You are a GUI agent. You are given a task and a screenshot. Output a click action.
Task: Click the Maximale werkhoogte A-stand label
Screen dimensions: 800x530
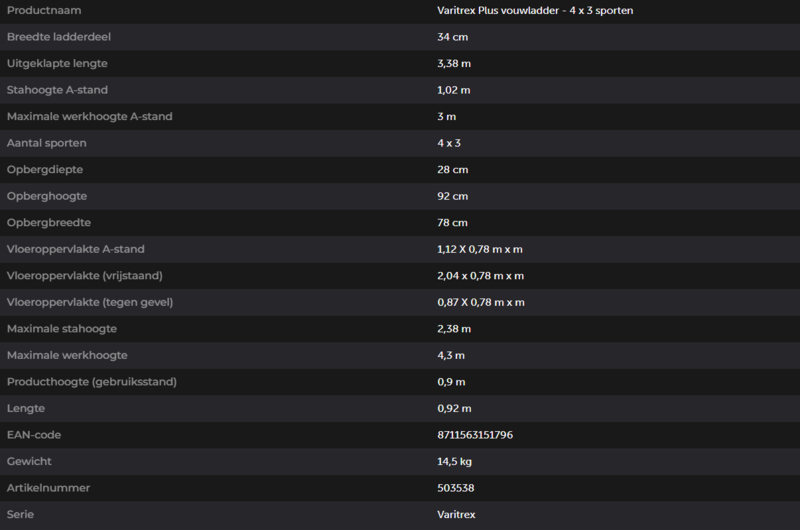click(x=90, y=116)
